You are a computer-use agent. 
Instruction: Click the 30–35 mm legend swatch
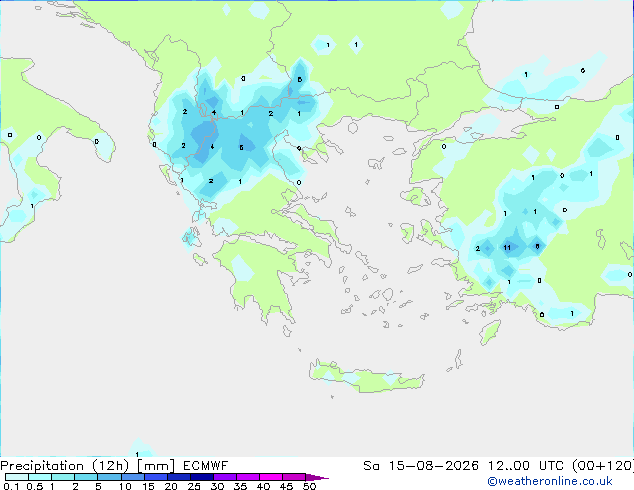tap(225, 477)
